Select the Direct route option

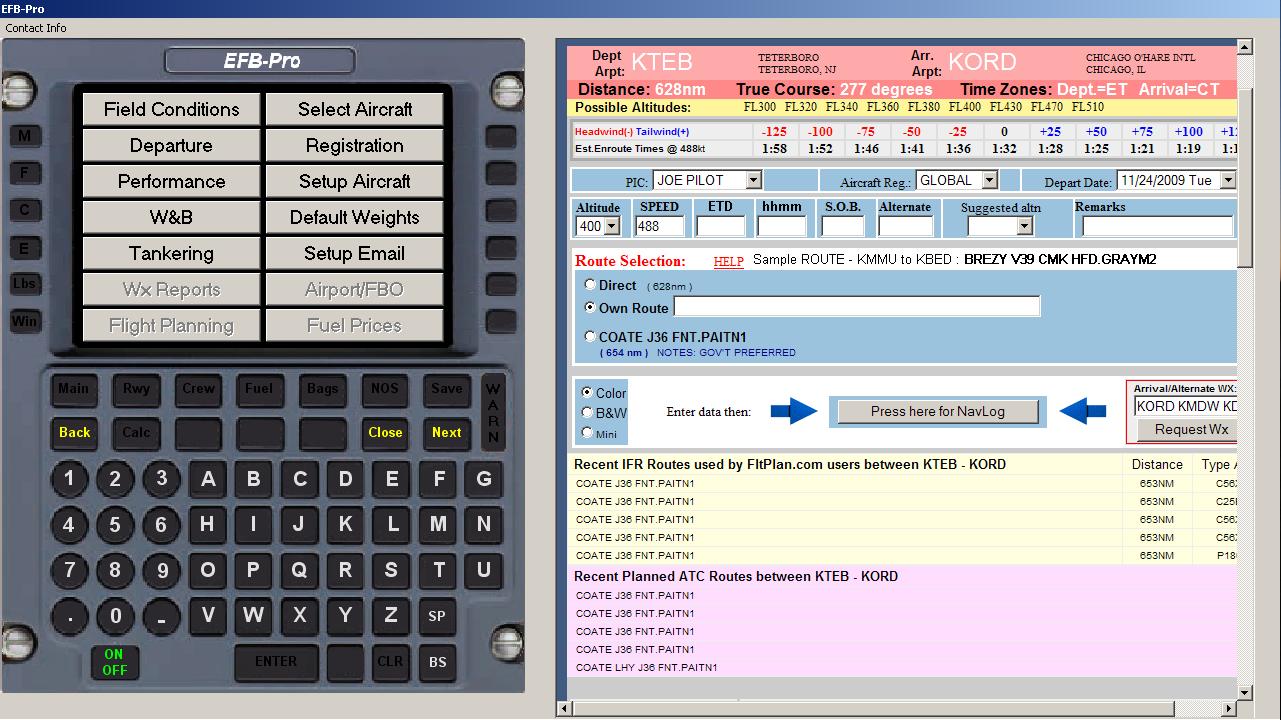click(590, 286)
